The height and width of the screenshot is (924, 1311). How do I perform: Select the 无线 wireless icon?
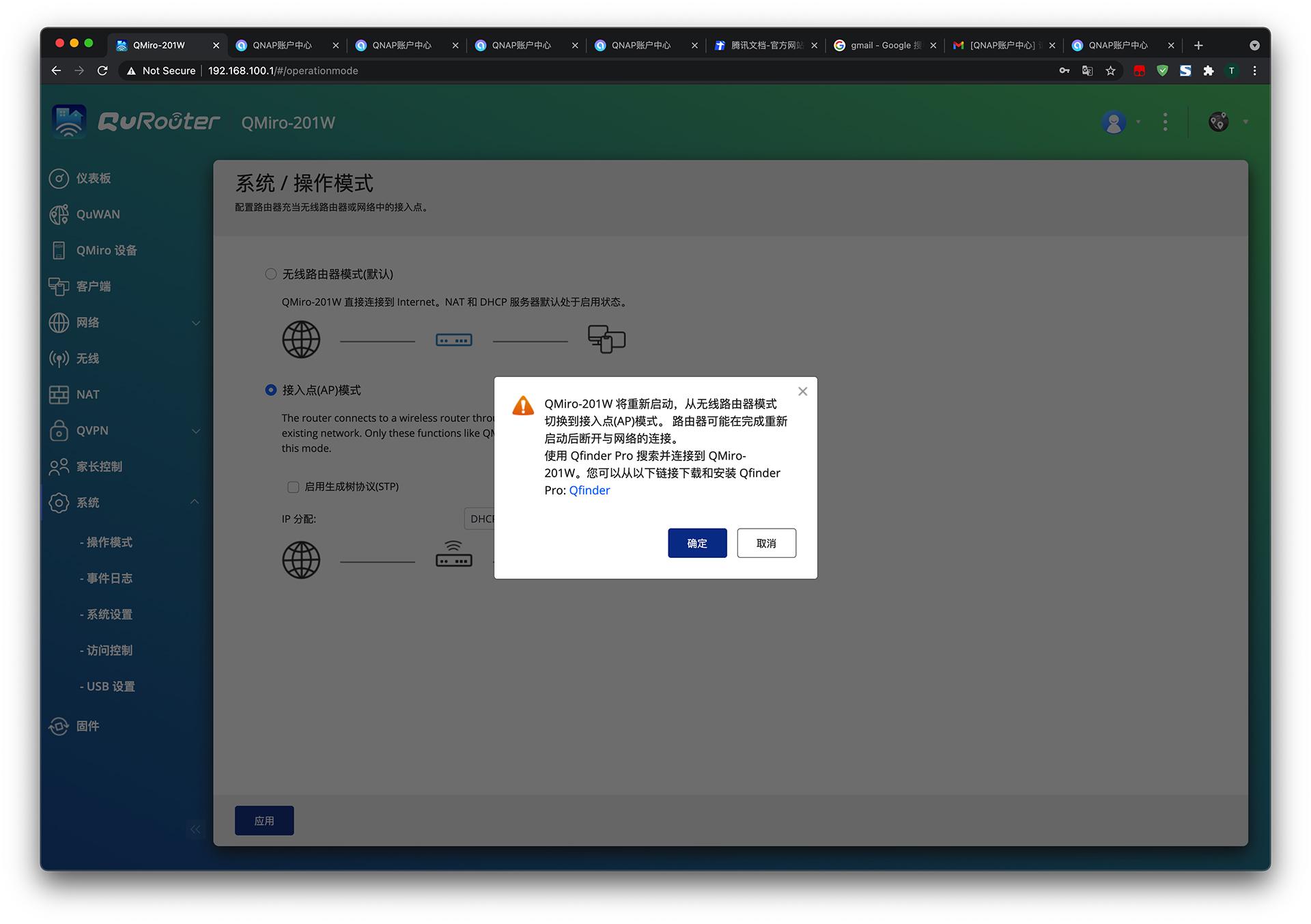60,358
